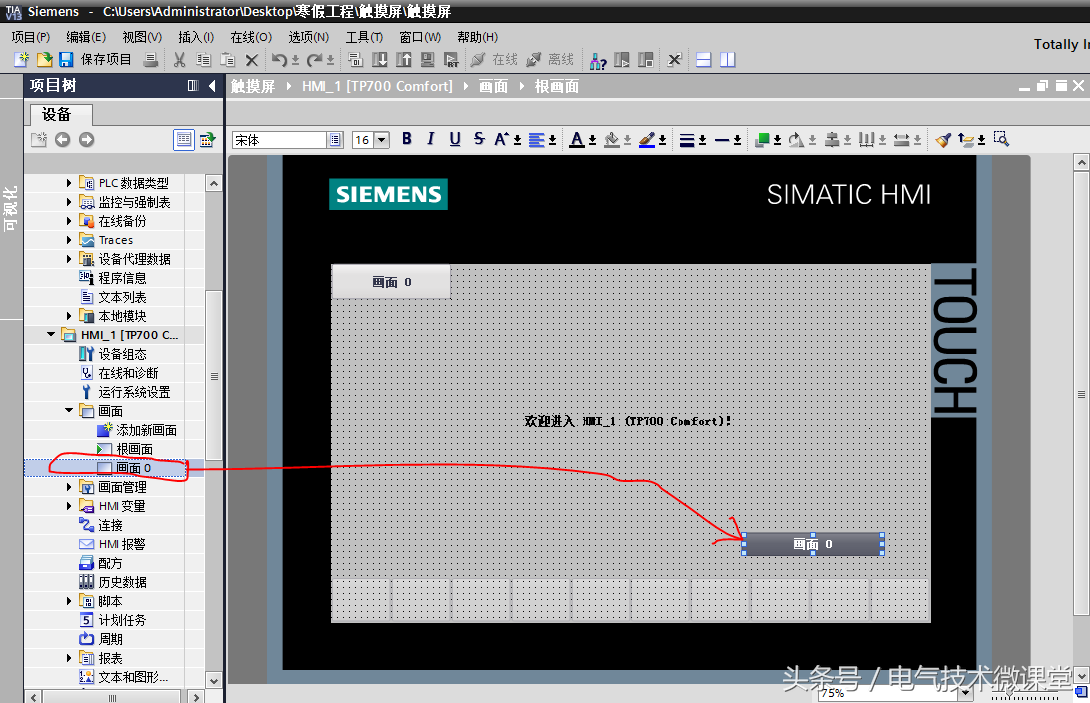The image size is (1090, 703).
Task: Toggle project tree column layout icon
Action: pyautogui.click(x=193, y=86)
